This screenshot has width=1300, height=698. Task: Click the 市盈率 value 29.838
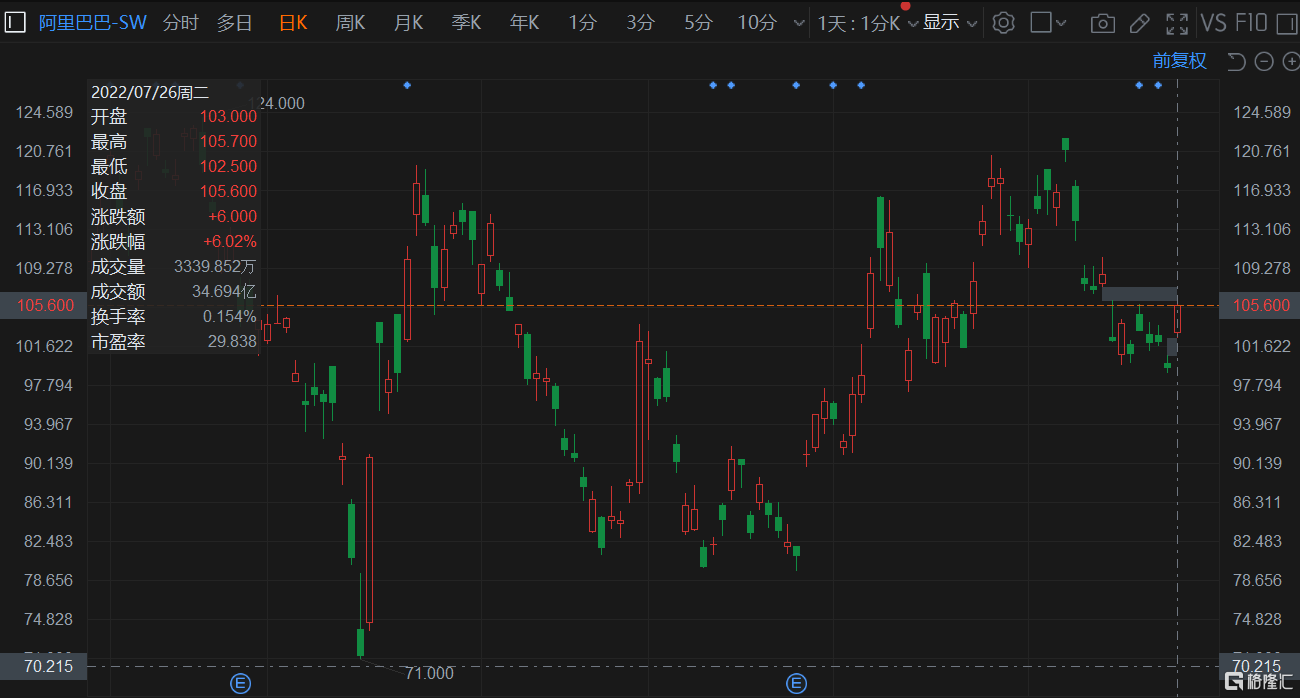tap(234, 342)
